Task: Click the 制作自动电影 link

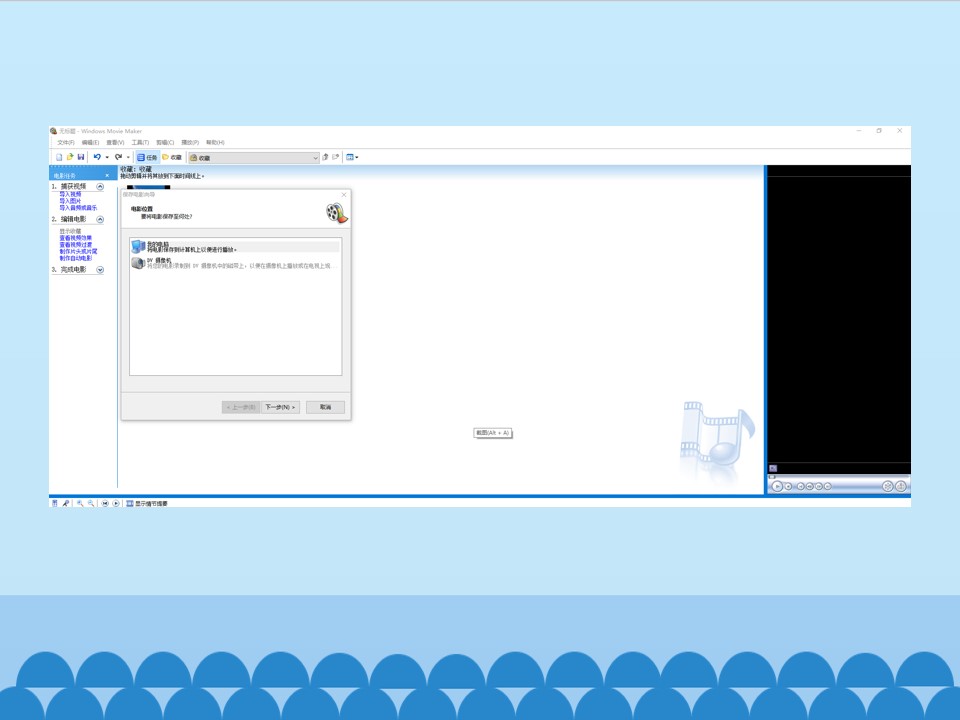Action: [76, 258]
